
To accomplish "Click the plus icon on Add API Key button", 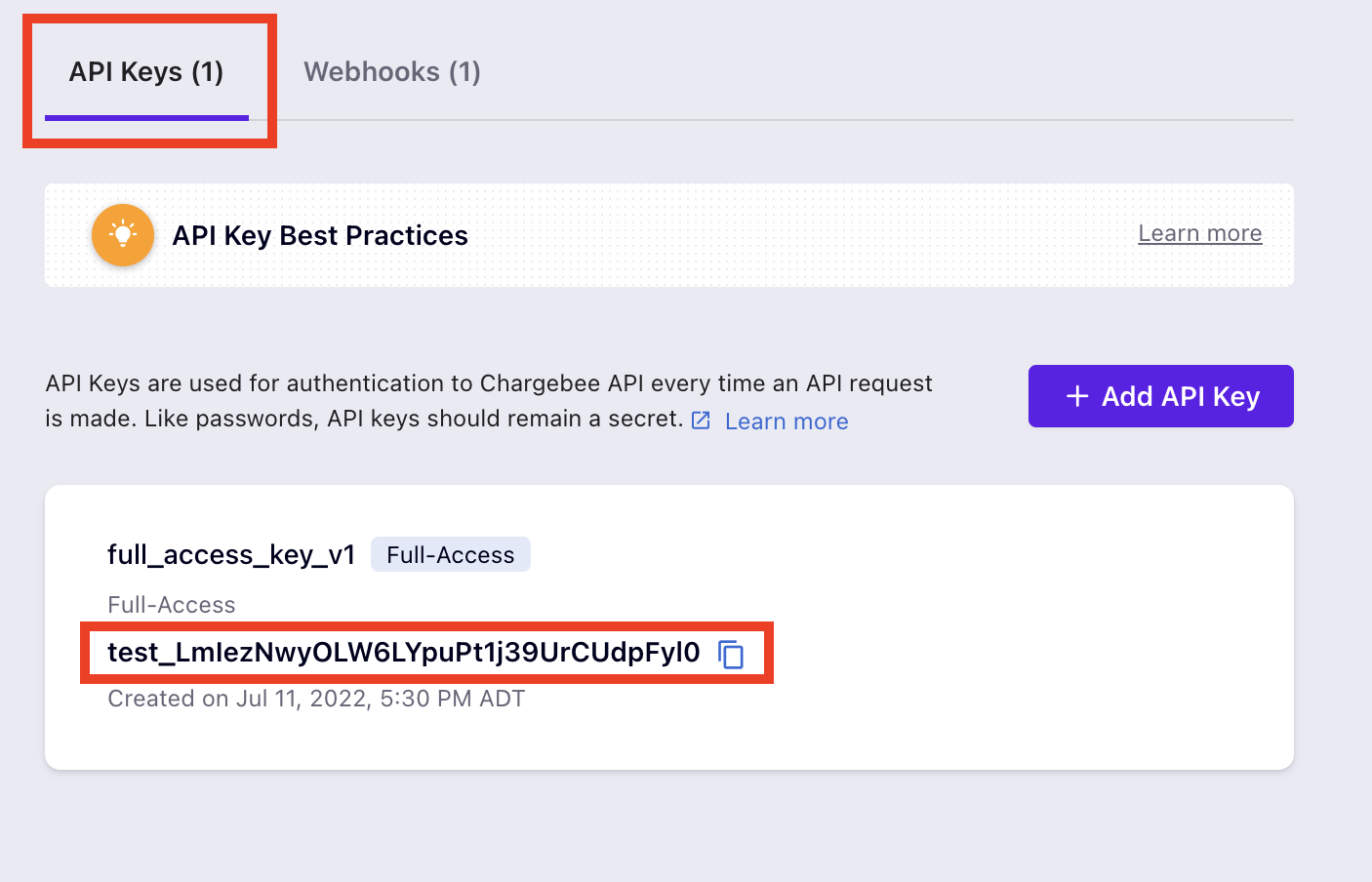I will pos(1076,396).
